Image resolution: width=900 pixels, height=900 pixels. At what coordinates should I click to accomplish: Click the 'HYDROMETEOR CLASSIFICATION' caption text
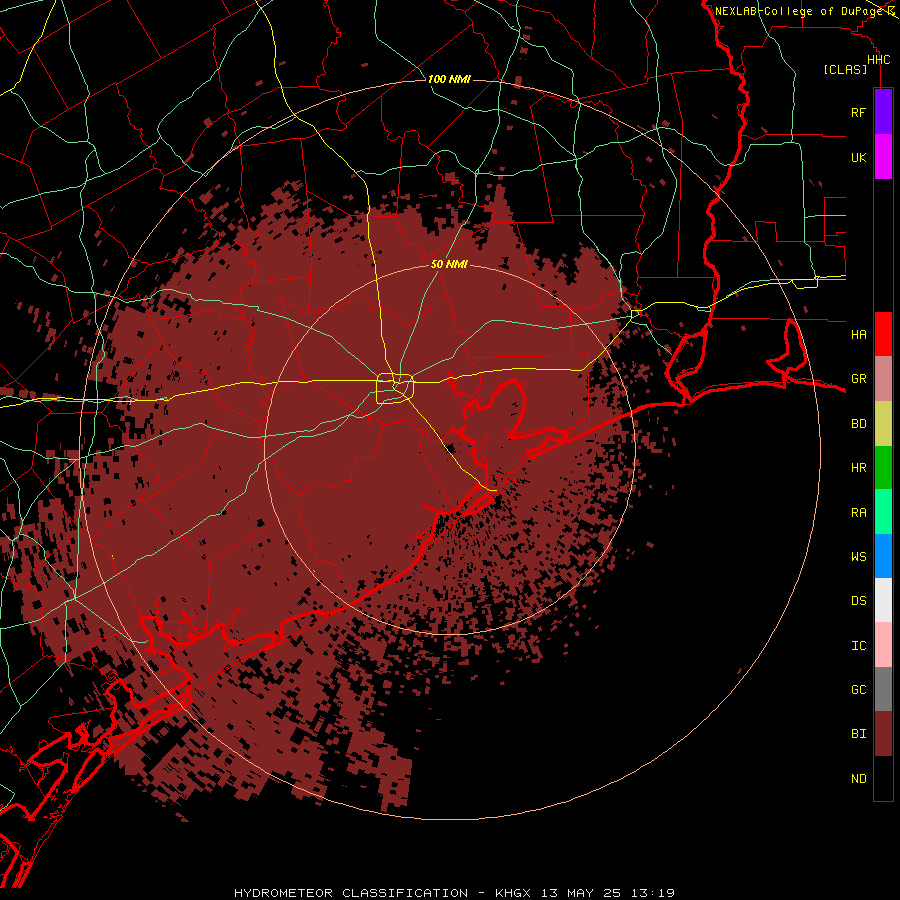click(x=351, y=893)
